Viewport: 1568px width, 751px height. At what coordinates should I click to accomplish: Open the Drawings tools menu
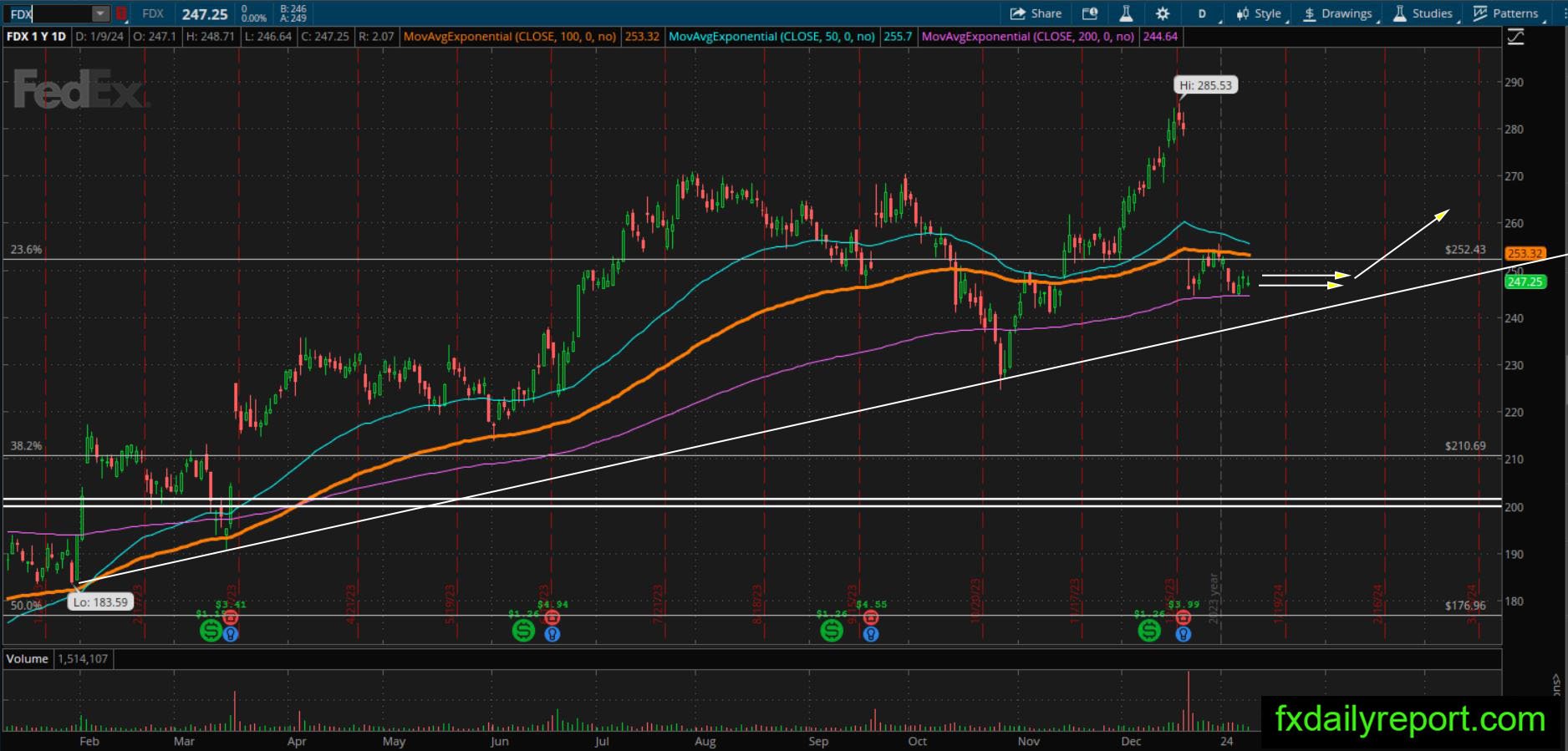point(1337,13)
